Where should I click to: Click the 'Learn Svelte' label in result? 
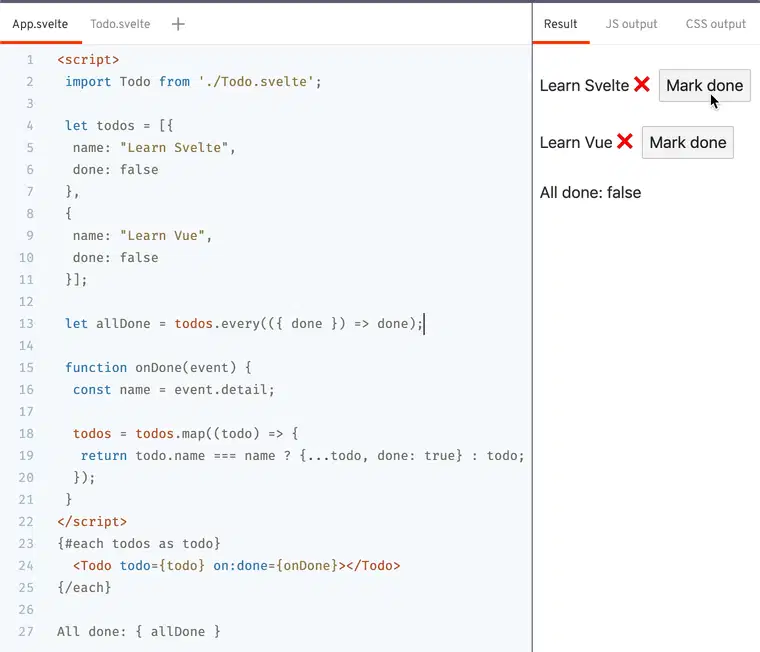[x=584, y=86]
